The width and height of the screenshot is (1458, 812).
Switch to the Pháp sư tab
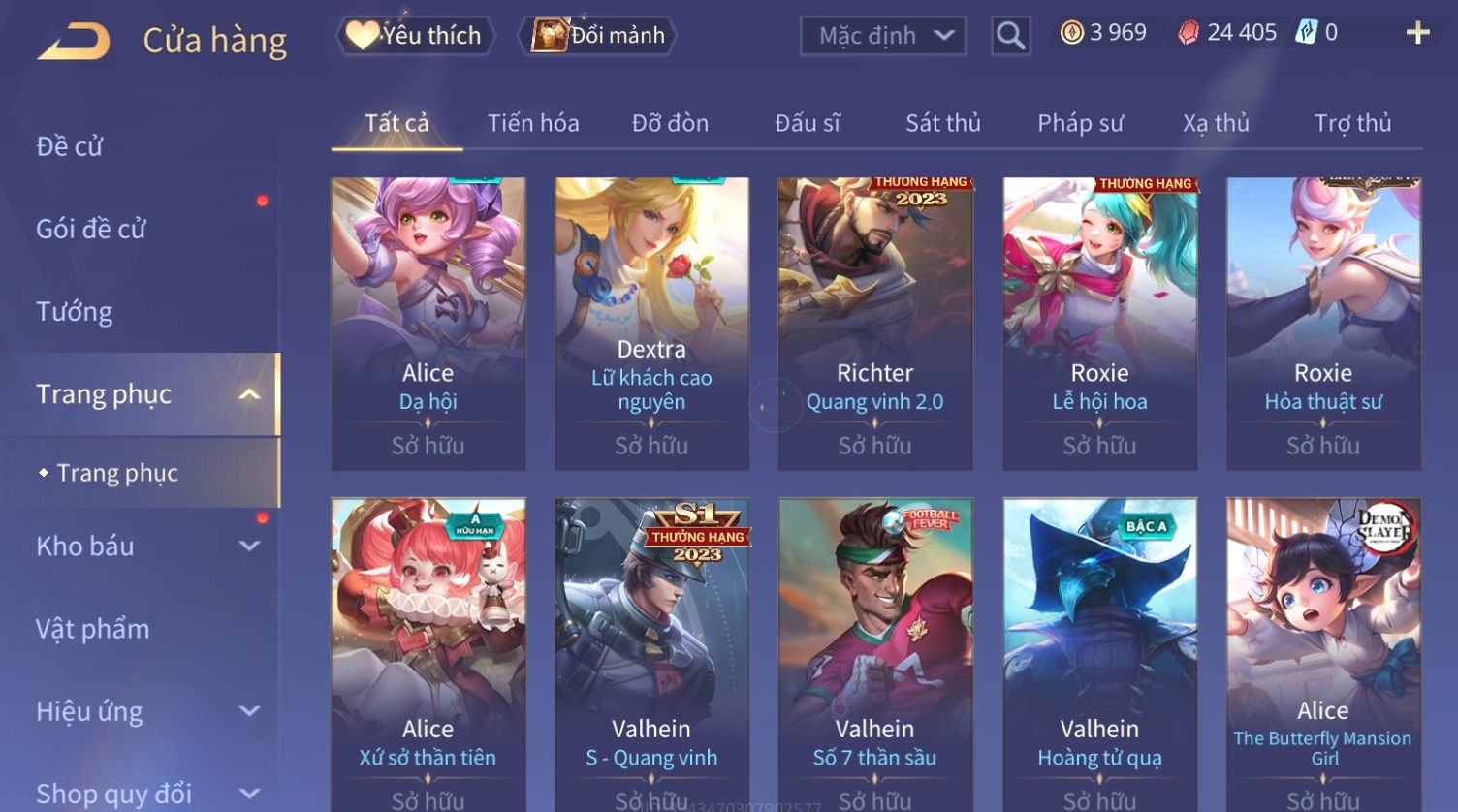click(x=1080, y=123)
